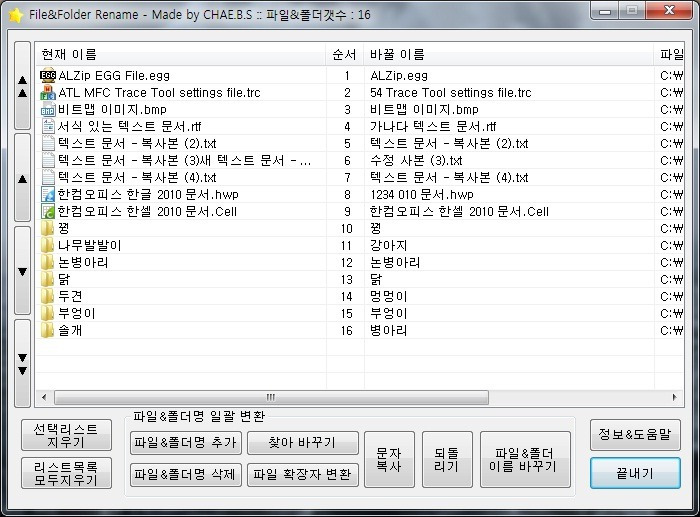The width and height of the screenshot is (700, 517).
Task: Click the 리스트목록 모두지우기 button
Action: coord(66,473)
